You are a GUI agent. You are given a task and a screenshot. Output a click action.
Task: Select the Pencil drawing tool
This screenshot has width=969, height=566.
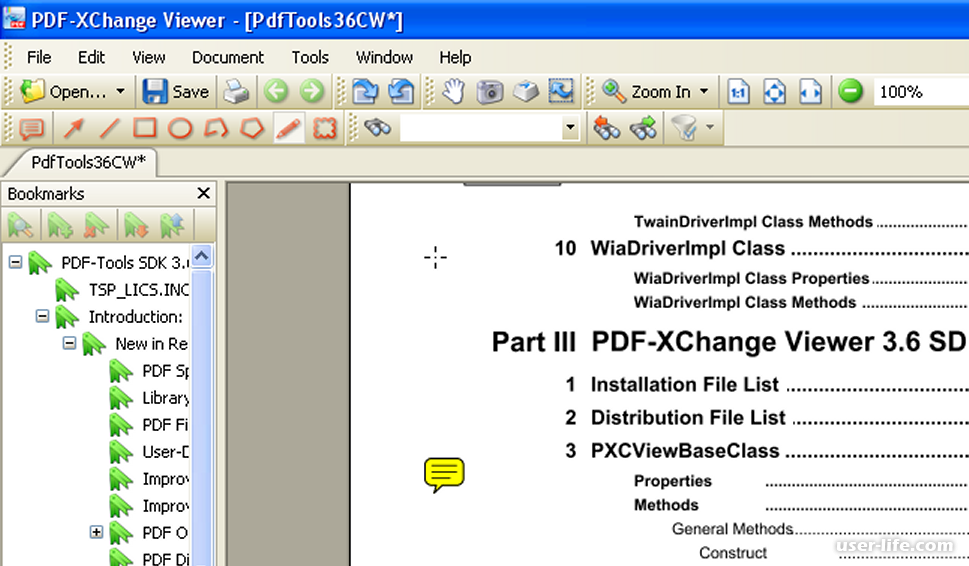(289, 129)
